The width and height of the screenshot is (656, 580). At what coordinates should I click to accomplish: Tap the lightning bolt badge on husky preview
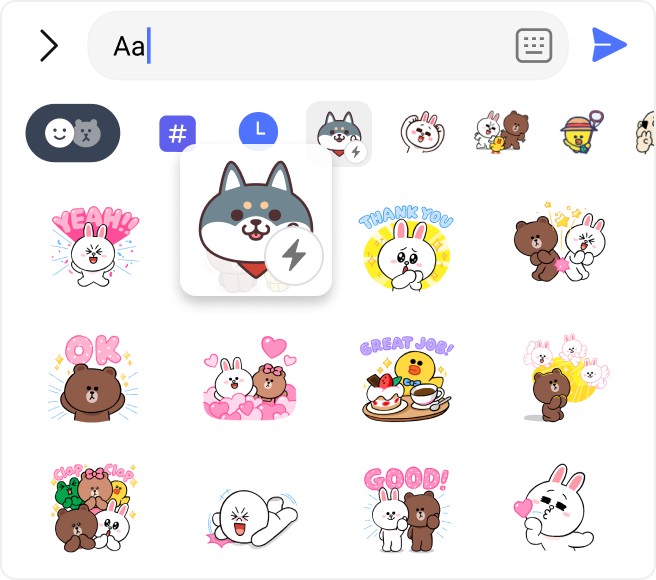coord(294,256)
